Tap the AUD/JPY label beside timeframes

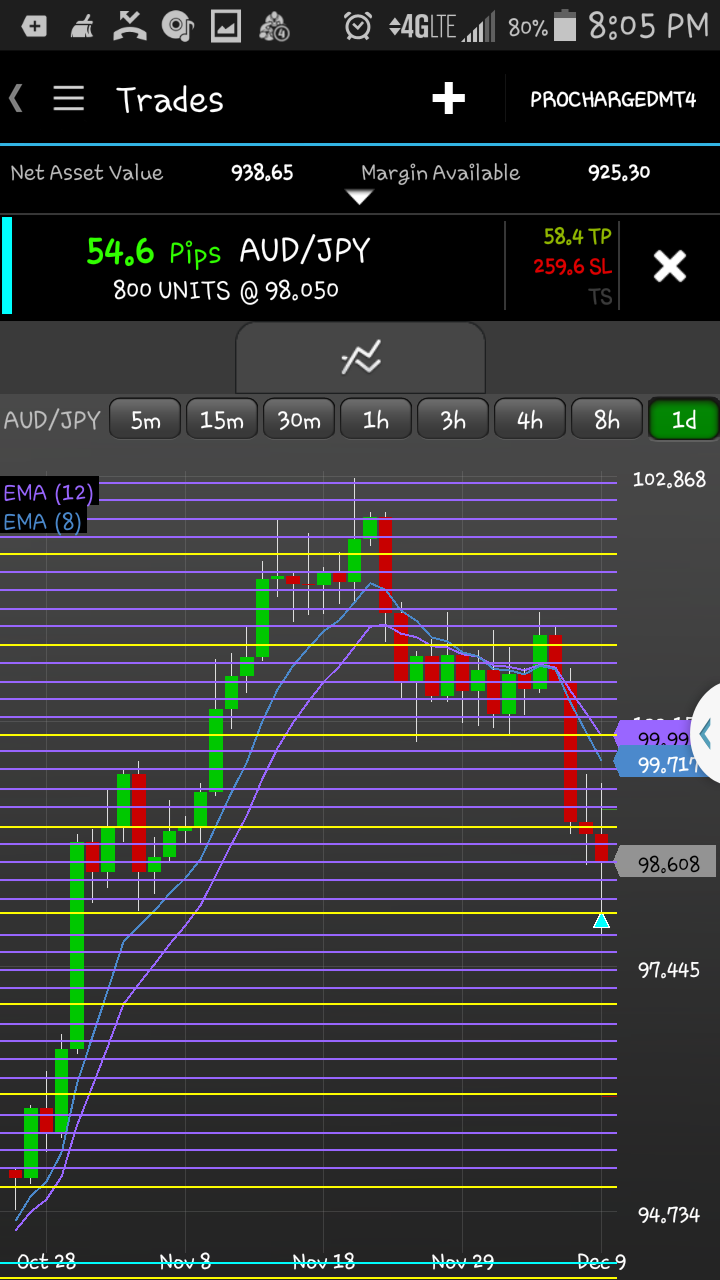pos(53,420)
